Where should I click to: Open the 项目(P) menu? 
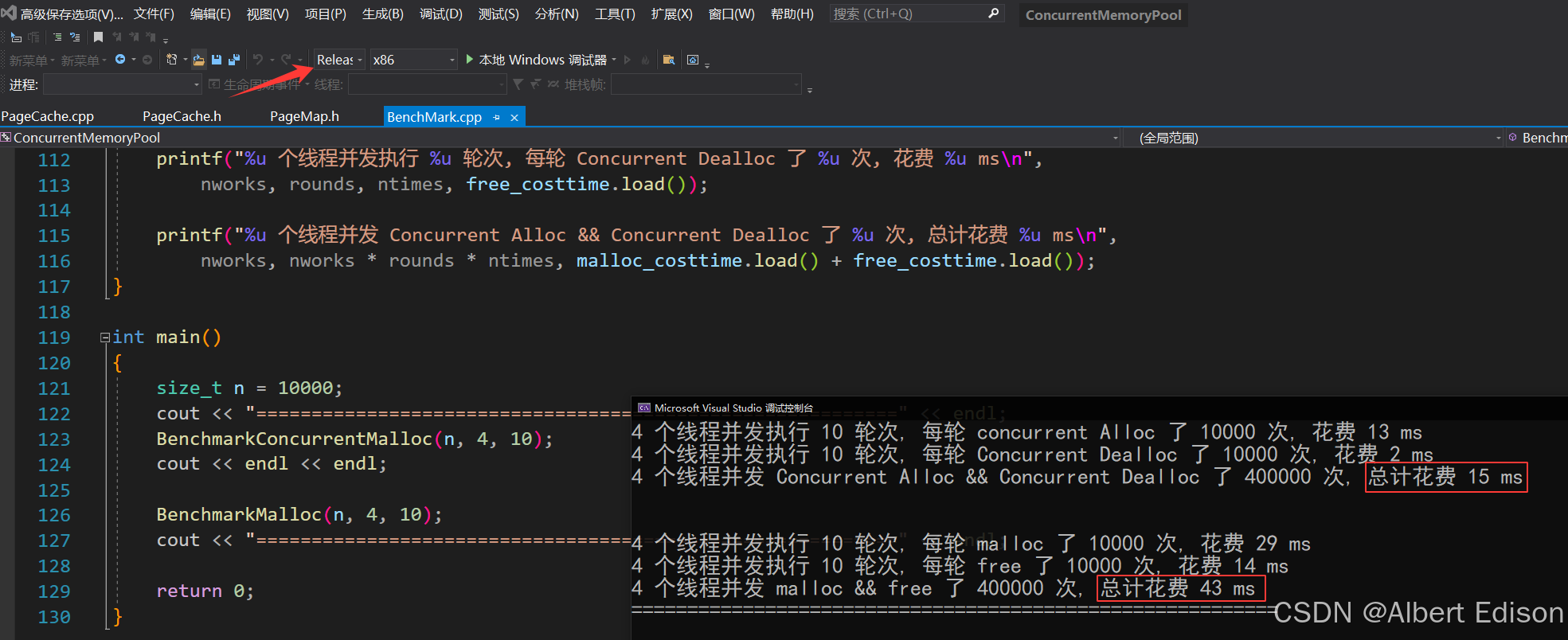pyautogui.click(x=325, y=14)
